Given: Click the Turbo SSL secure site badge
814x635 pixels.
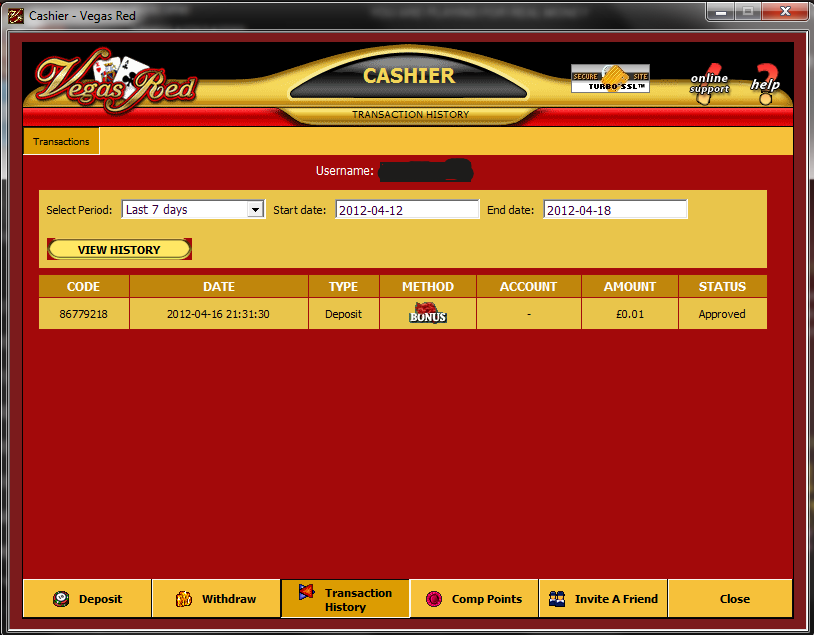Looking at the screenshot, I should tap(610, 79).
